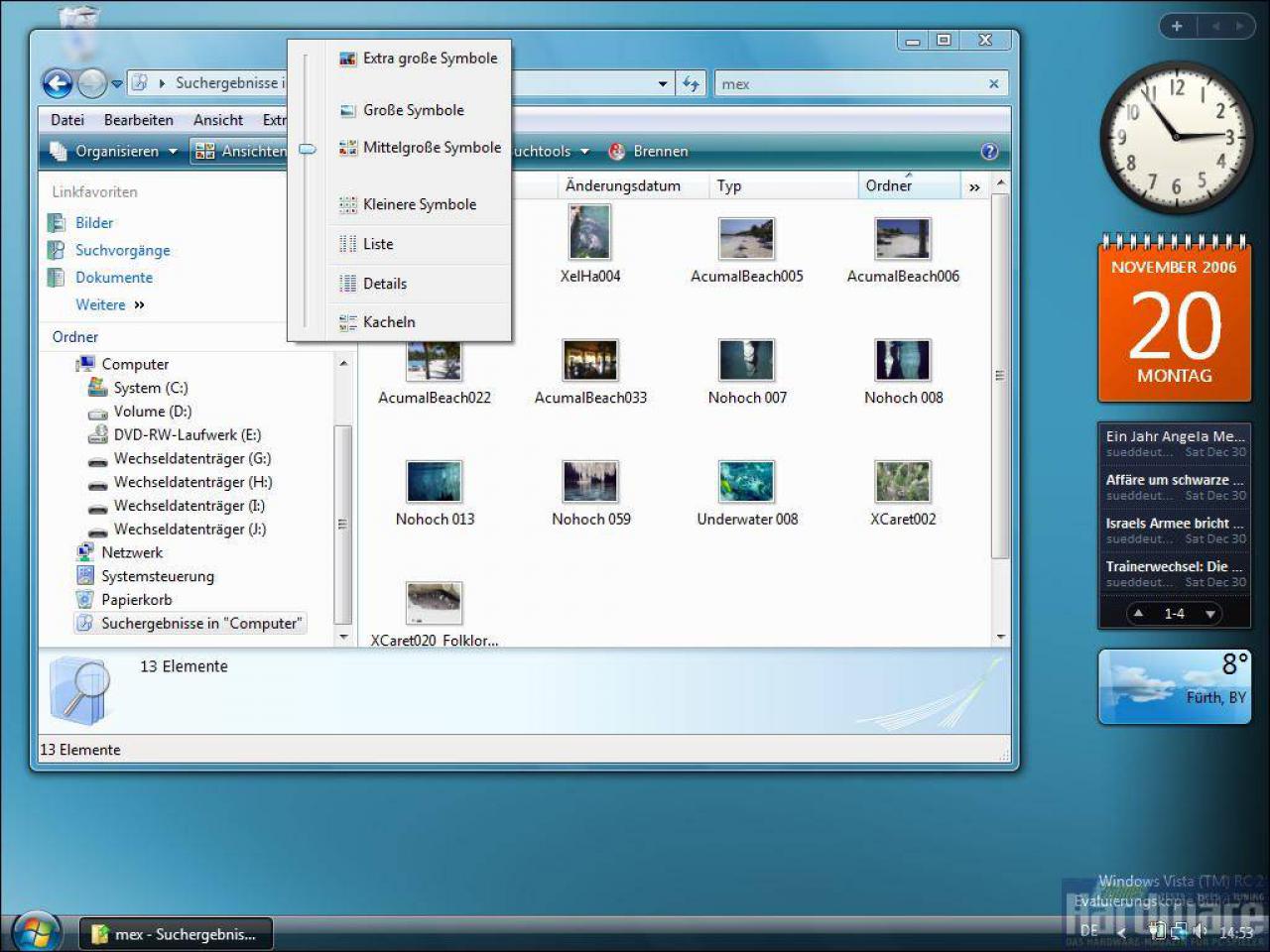Select Netzwerk in folder tree
Screen dimensions: 1270x952
pos(132,553)
